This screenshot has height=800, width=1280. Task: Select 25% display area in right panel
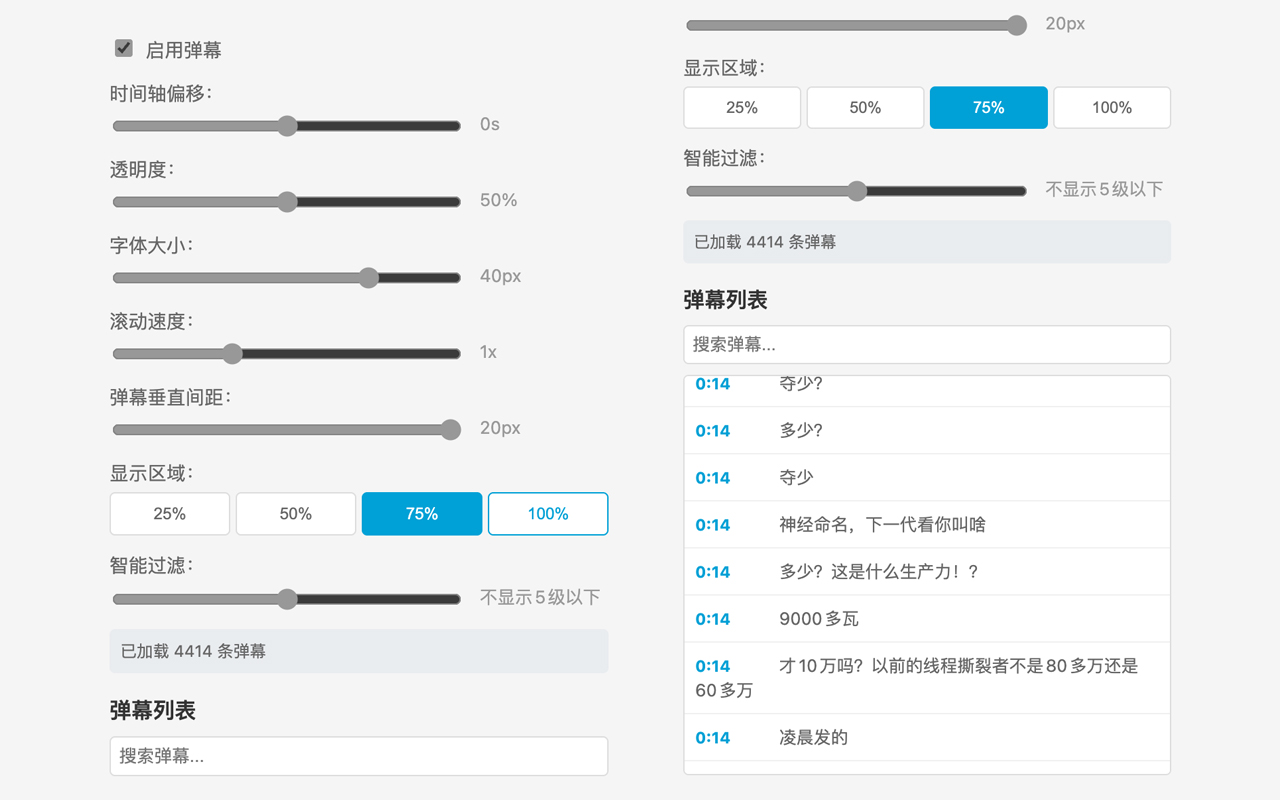pos(741,107)
